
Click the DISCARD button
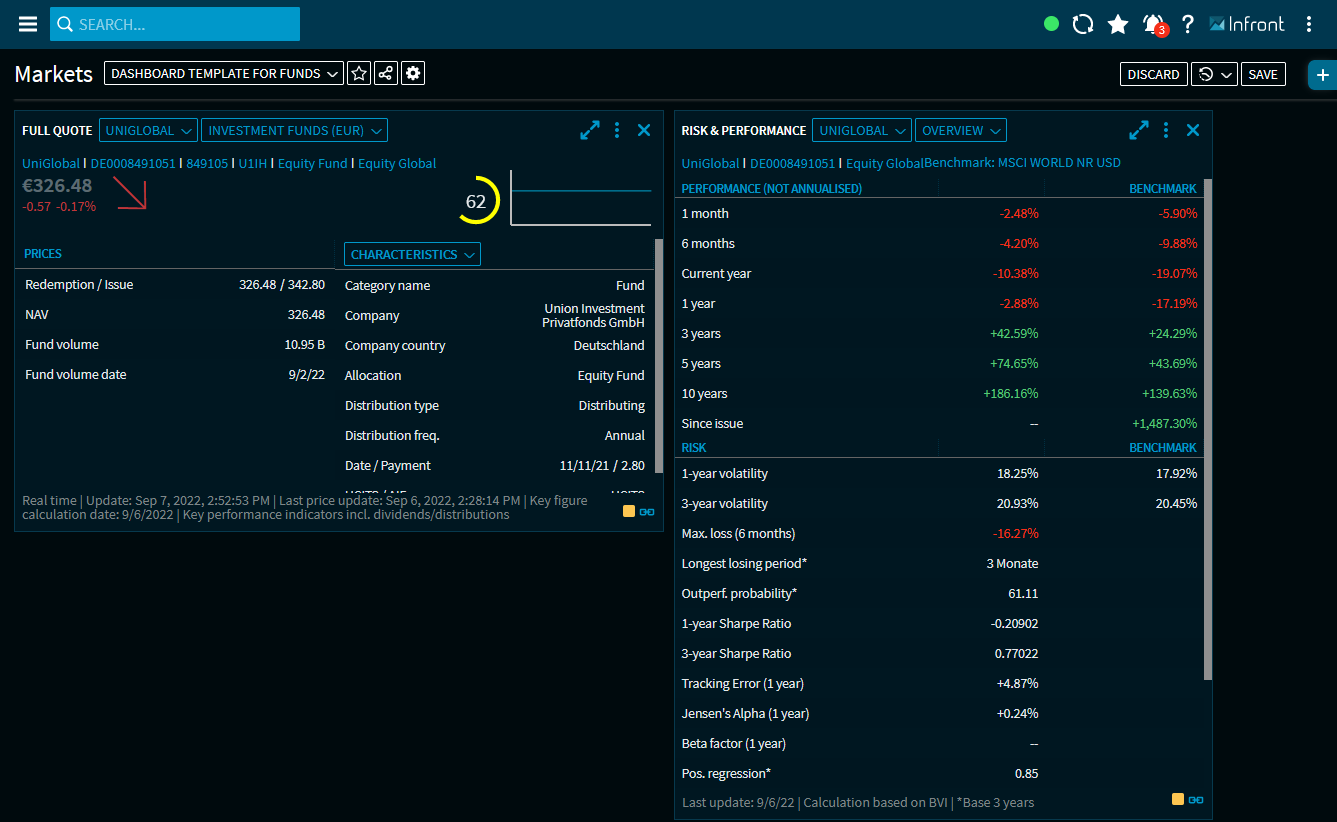[x=1153, y=75]
